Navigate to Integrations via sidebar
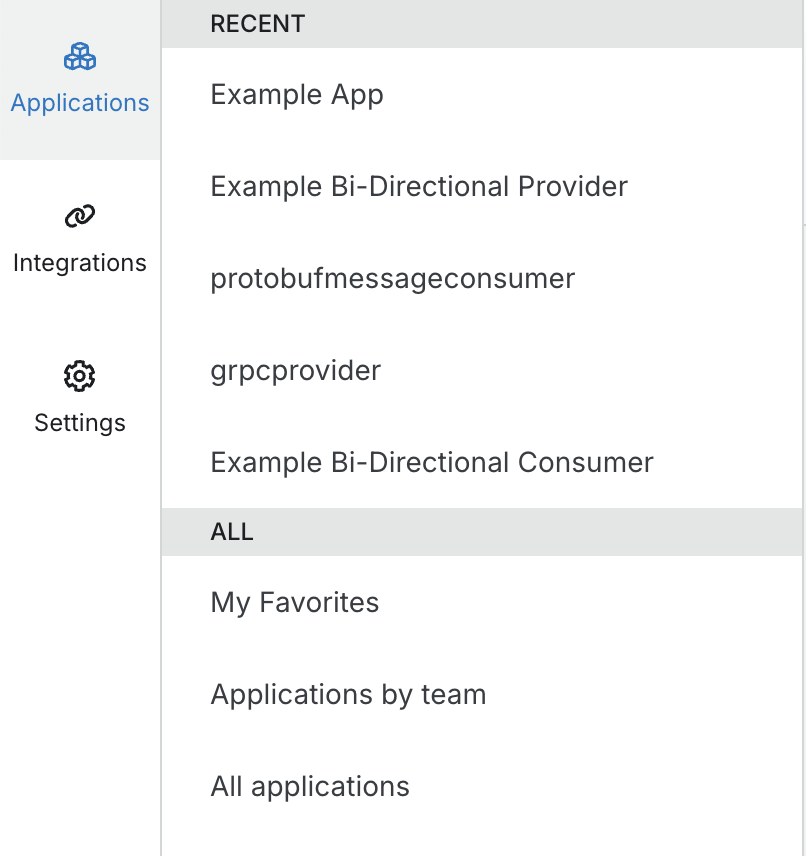Screen dimensions: 806x856 [79, 240]
